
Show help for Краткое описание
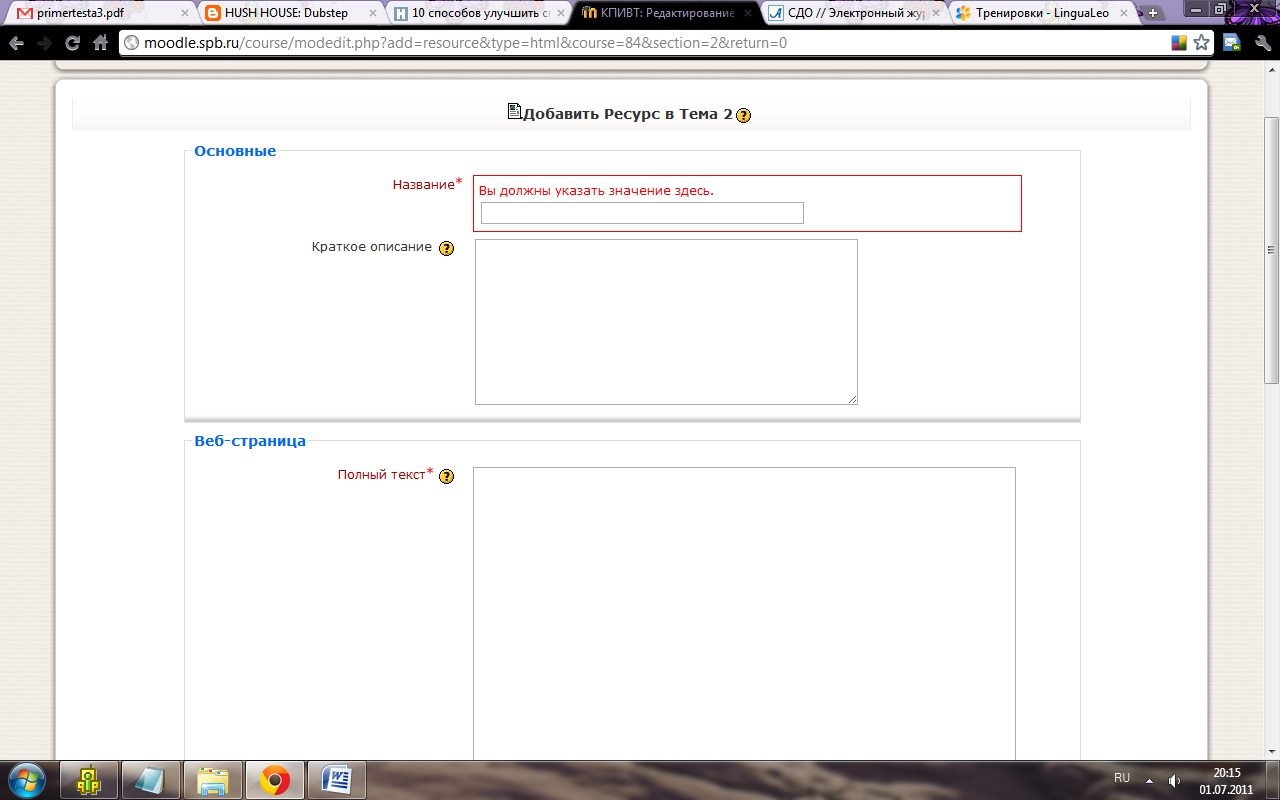pos(446,248)
